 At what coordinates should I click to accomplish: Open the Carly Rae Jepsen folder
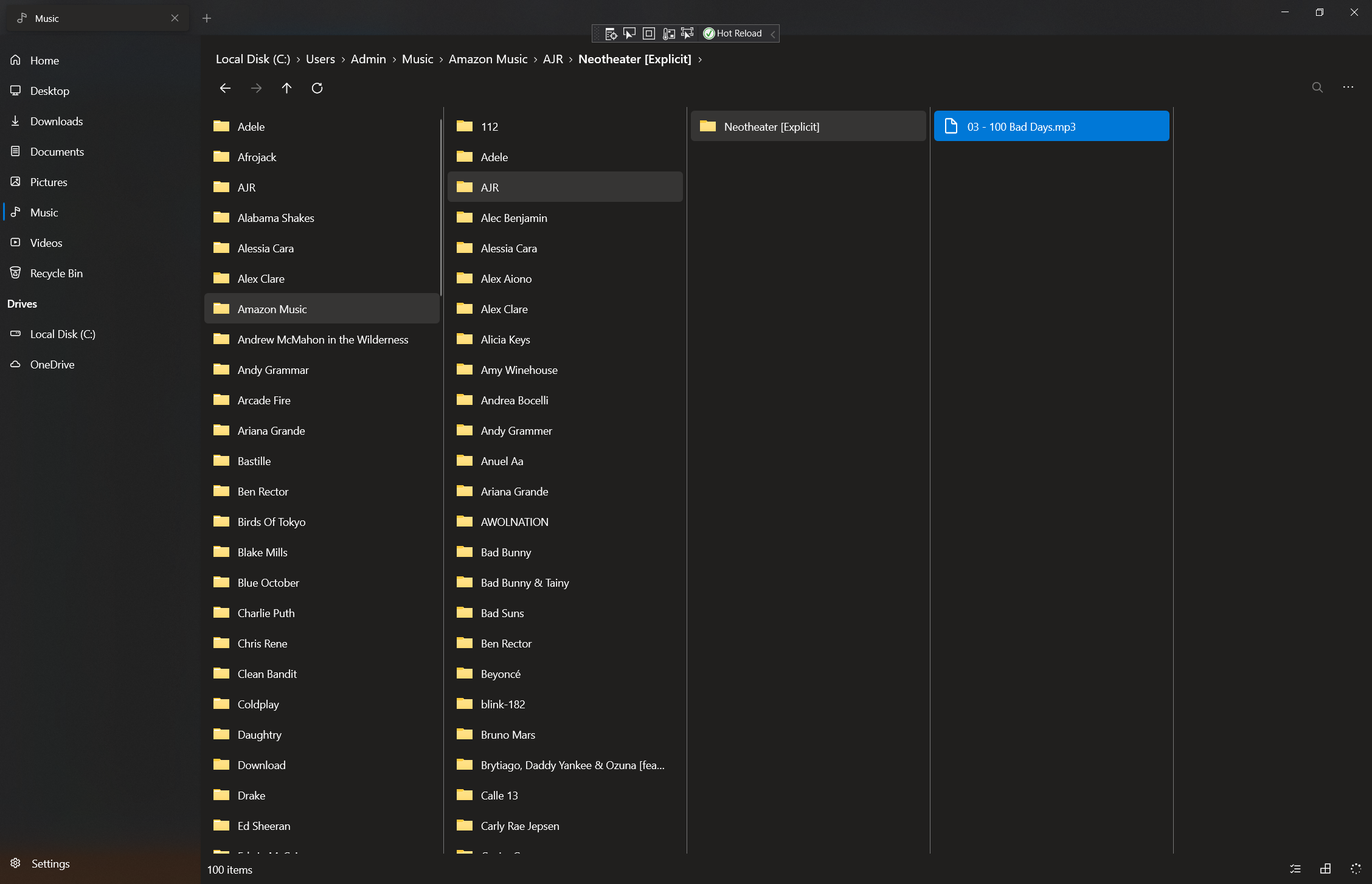(x=565, y=826)
